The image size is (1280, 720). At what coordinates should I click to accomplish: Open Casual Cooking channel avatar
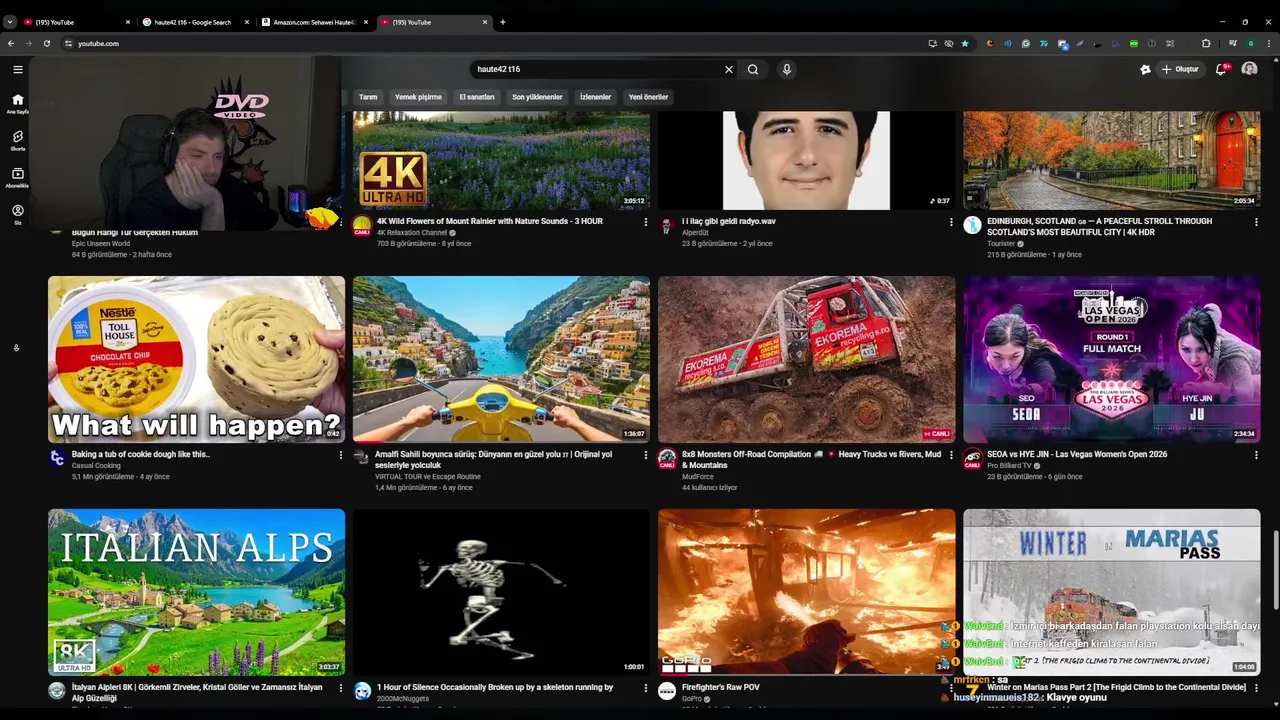[x=57, y=458]
